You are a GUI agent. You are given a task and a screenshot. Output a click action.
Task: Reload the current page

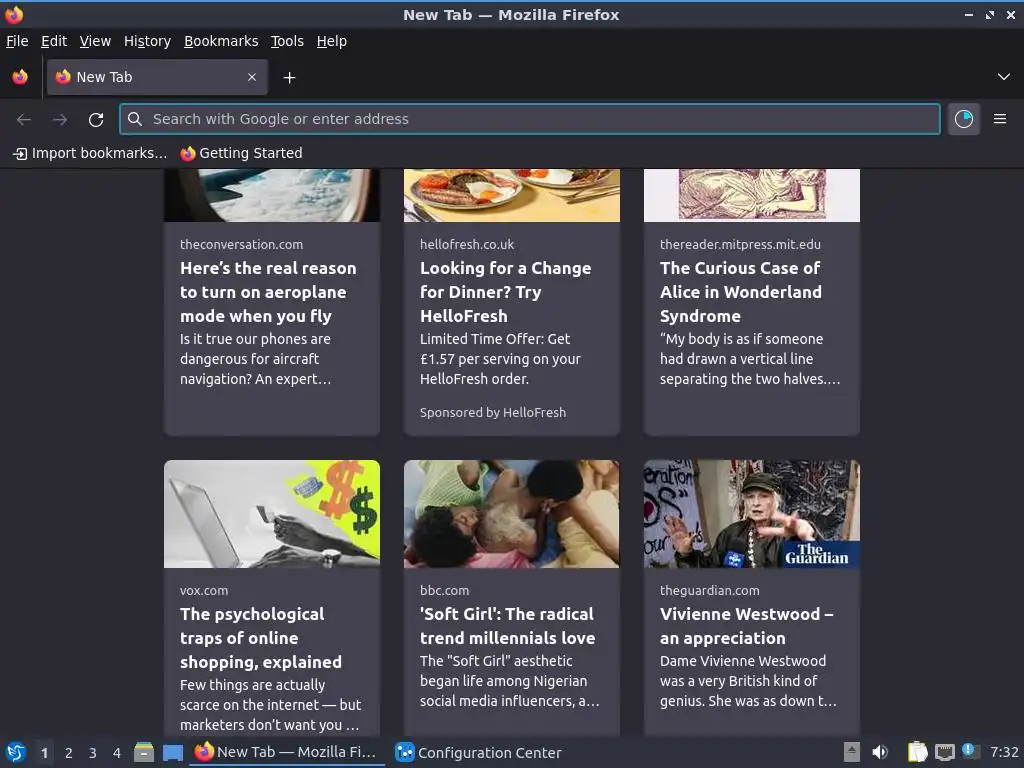(96, 120)
